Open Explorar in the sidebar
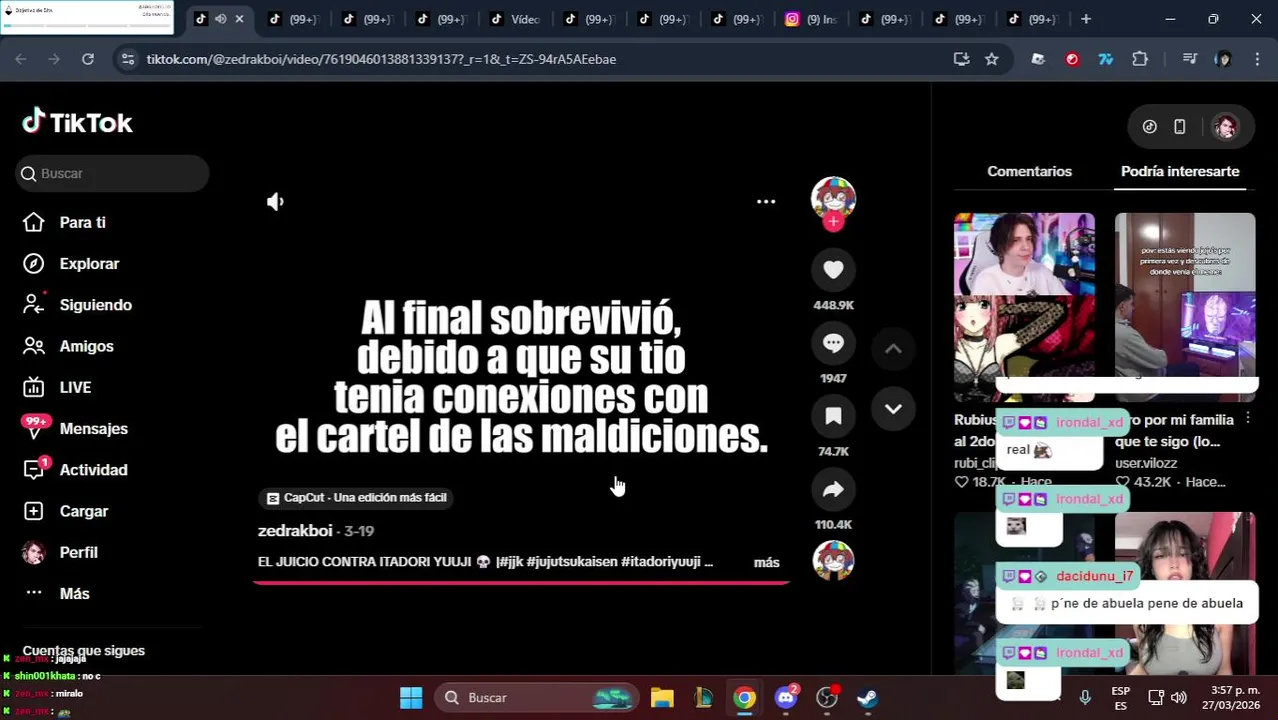Image resolution: width=1278 pixels, height=720 pixels. 89,263
